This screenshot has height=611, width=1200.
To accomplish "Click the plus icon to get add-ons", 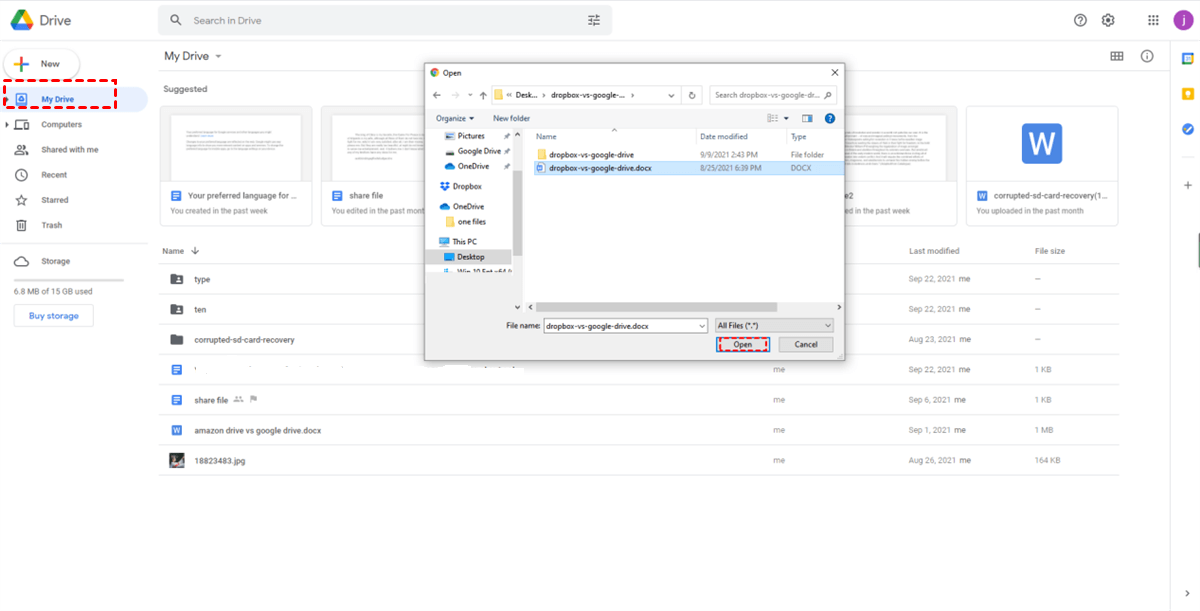I will click(x=1187, y=185).
